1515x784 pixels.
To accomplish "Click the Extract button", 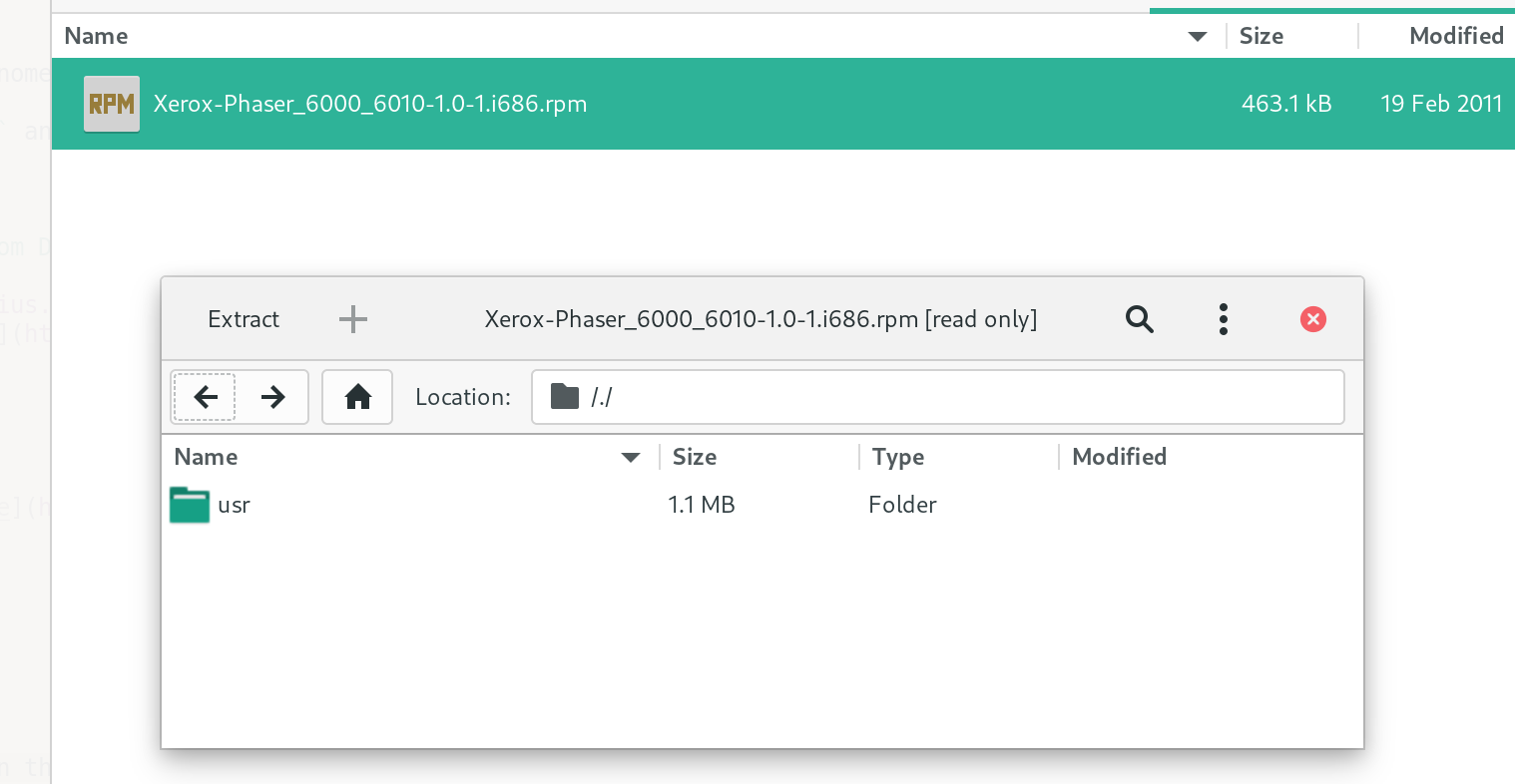I will coord(244,319).
